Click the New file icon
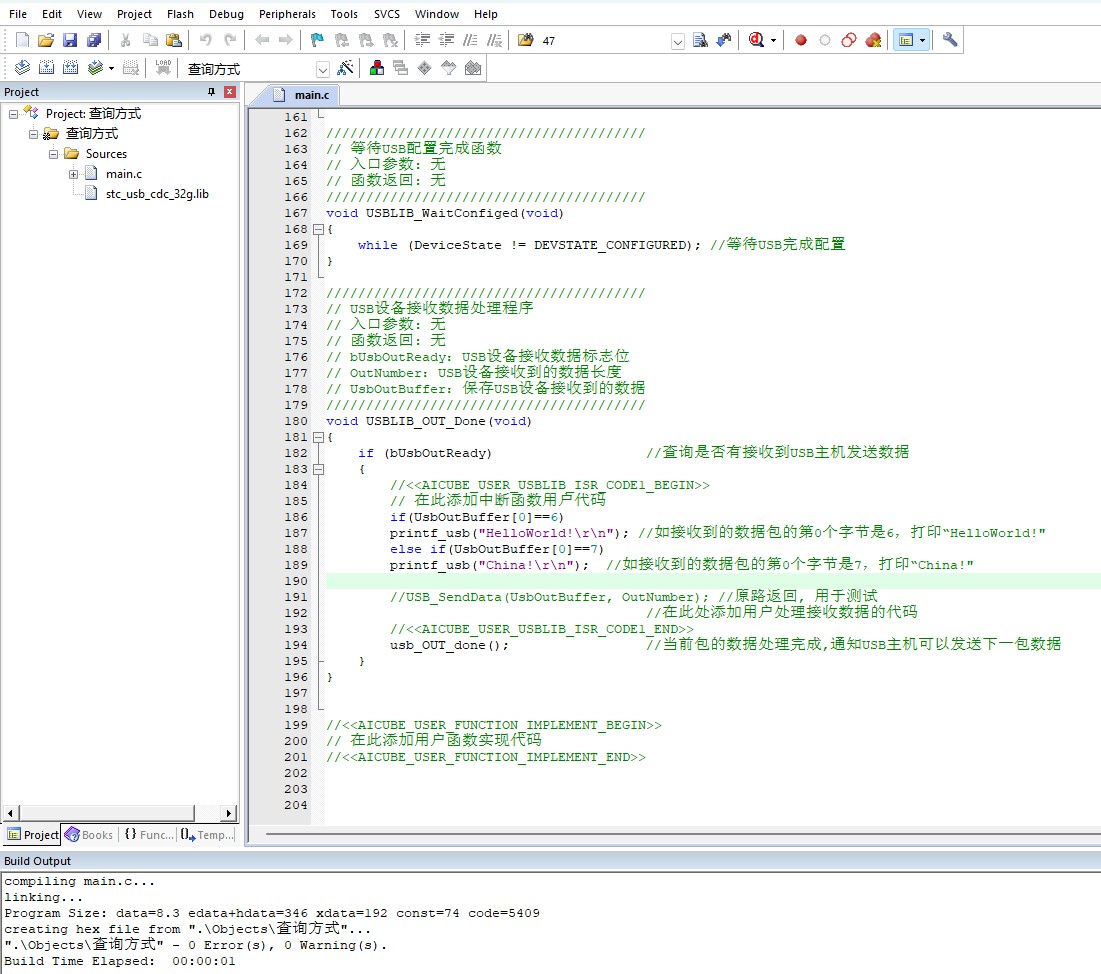The width and height of the screenshot is (1101, 974). (x=22, y=40)
